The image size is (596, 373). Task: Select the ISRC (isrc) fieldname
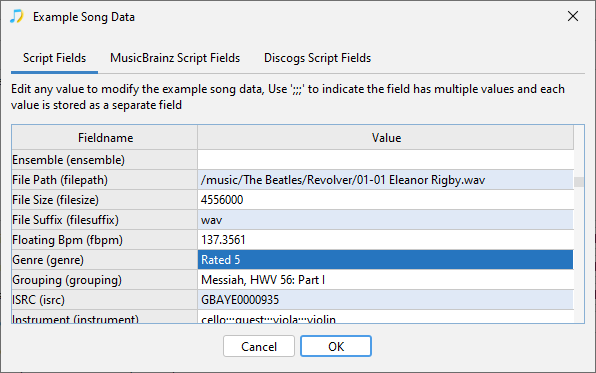click(x=105, y=300)
